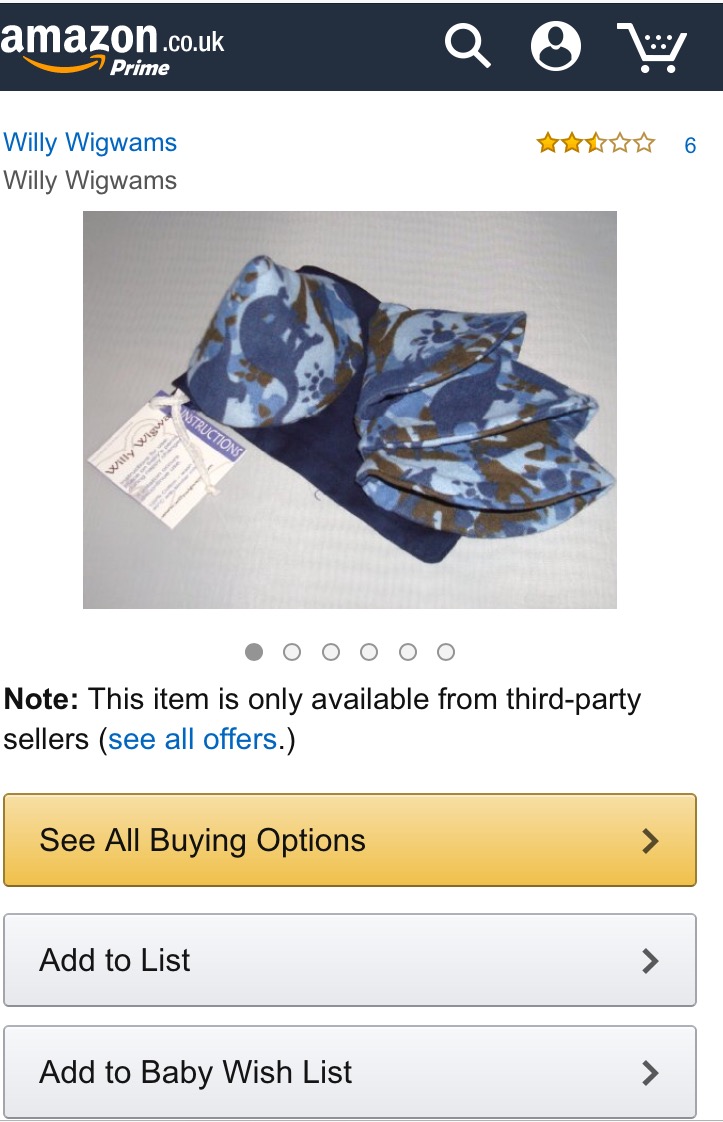This screenshot has height=1122, width=723.
Task: Select the fourth image carousel dot
Action: 369,652
